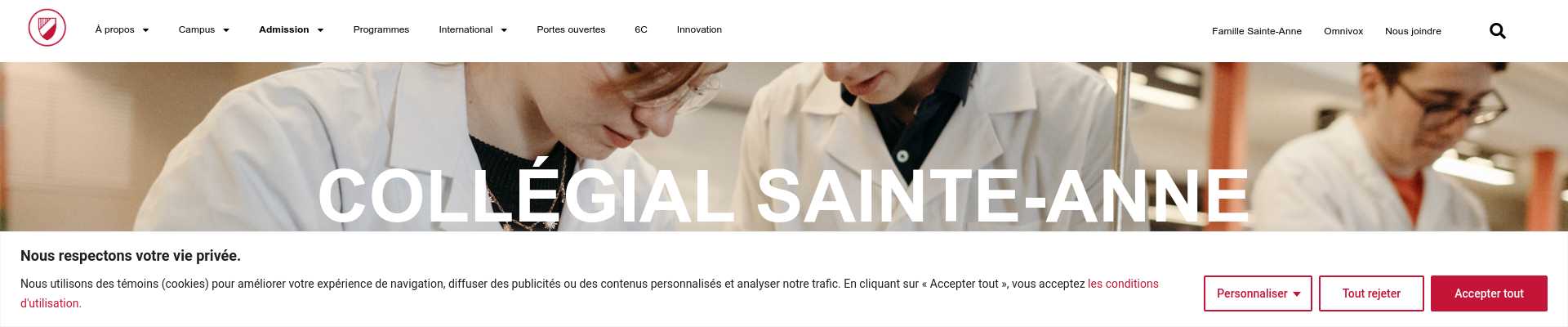Accept cookies with Accepter tout
Image resolution: width=1568 pixels, height=327 pixels.
tap(1489, 293)
